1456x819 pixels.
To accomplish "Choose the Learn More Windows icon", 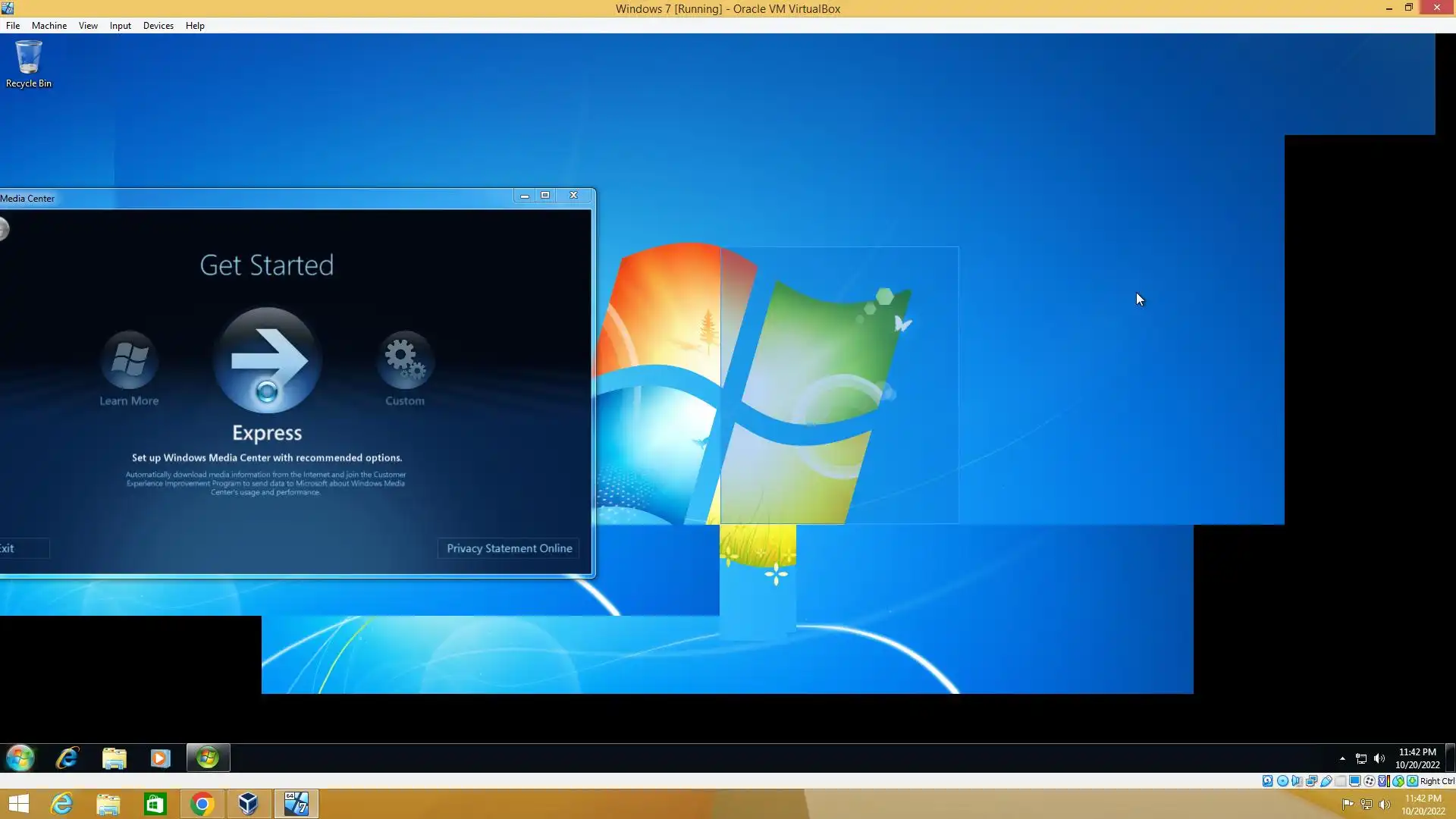I will point(129,359).
